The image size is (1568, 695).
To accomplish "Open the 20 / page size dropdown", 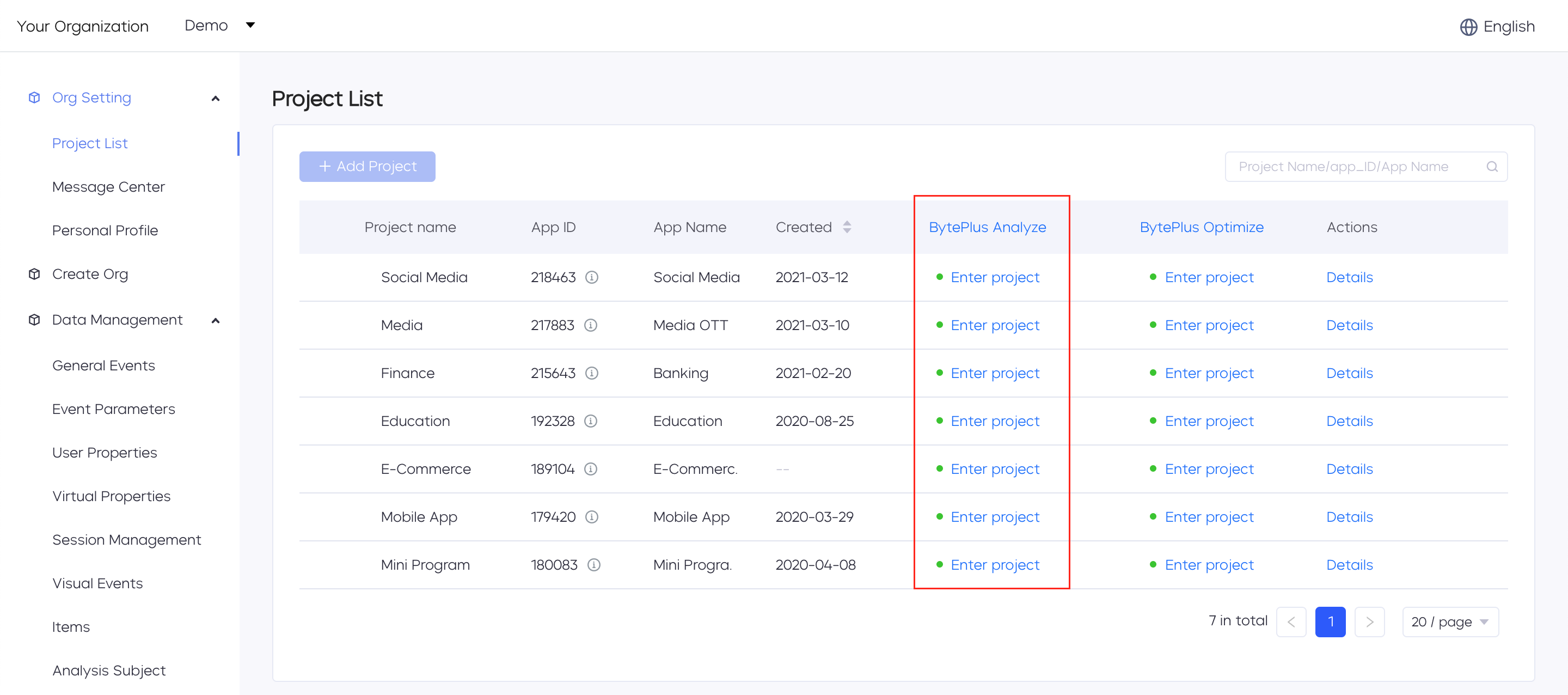I will pos(1450,622).
